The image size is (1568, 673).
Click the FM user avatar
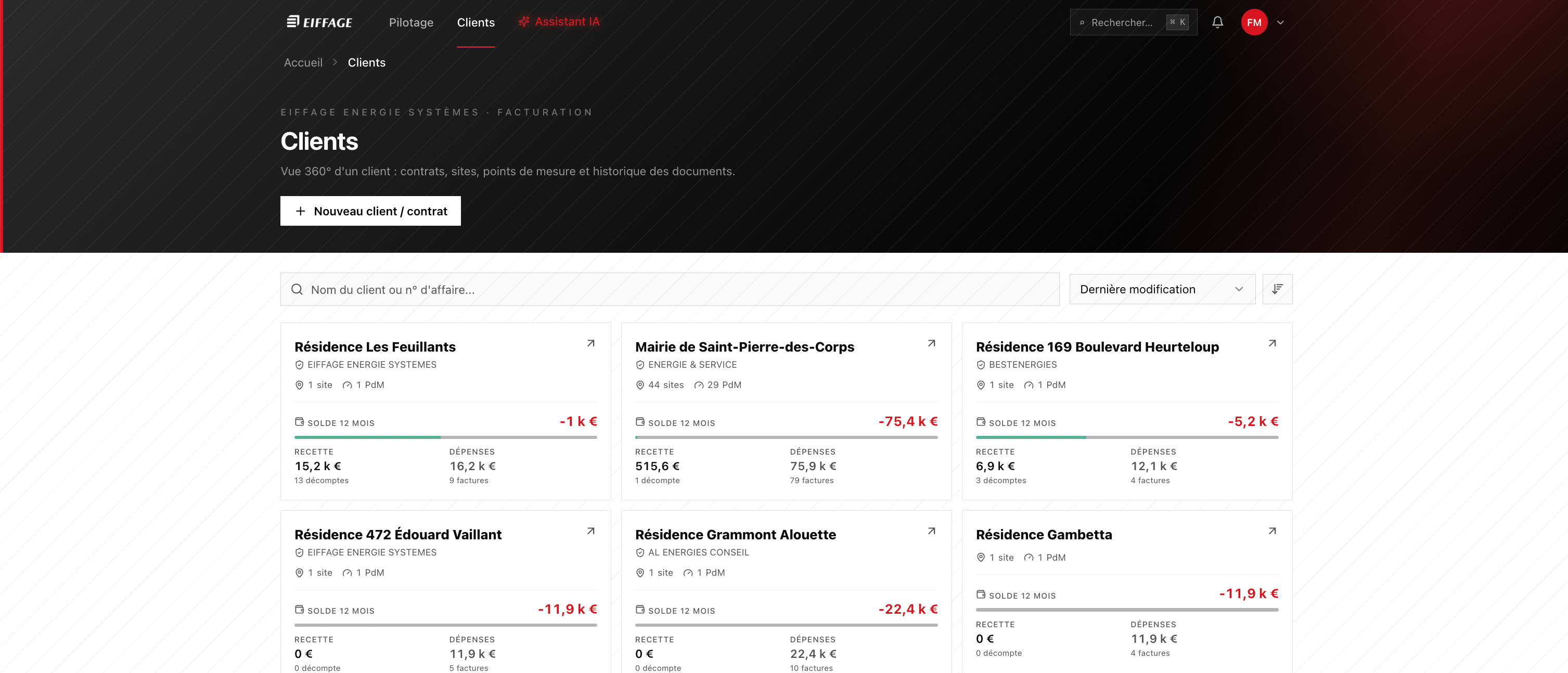tap(1254, 22)
